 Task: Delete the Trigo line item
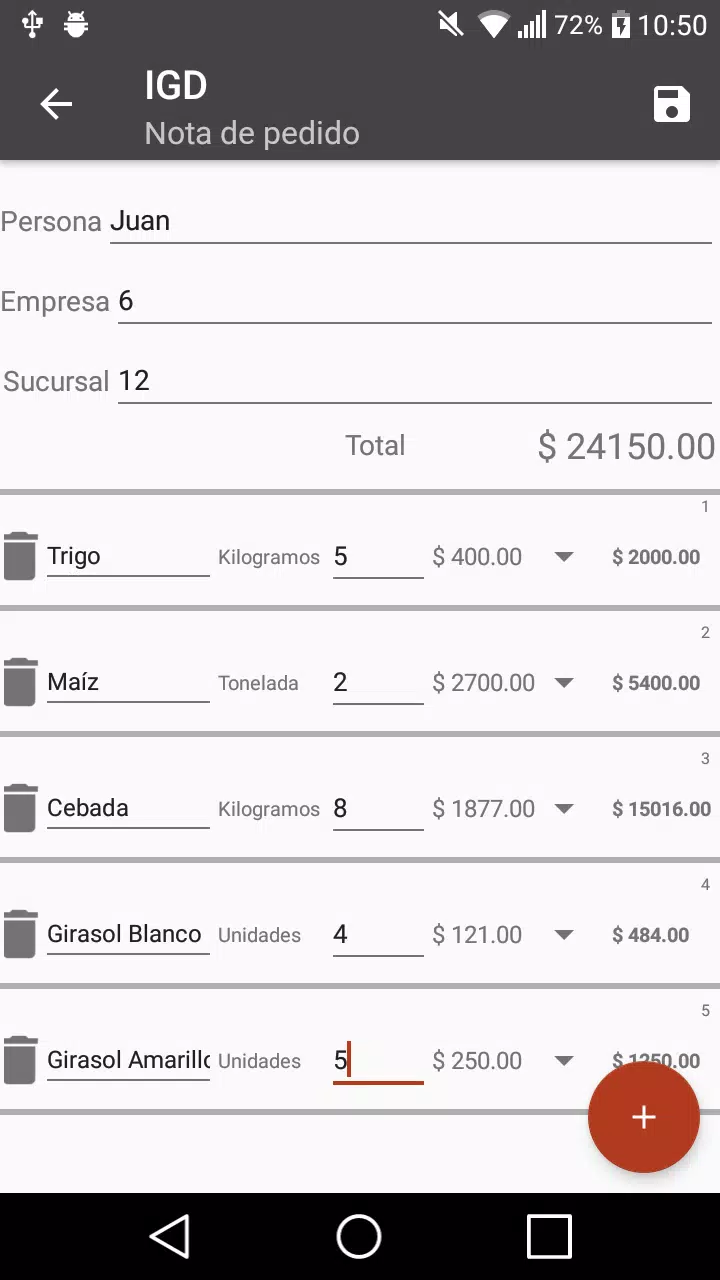coord(20,556)
